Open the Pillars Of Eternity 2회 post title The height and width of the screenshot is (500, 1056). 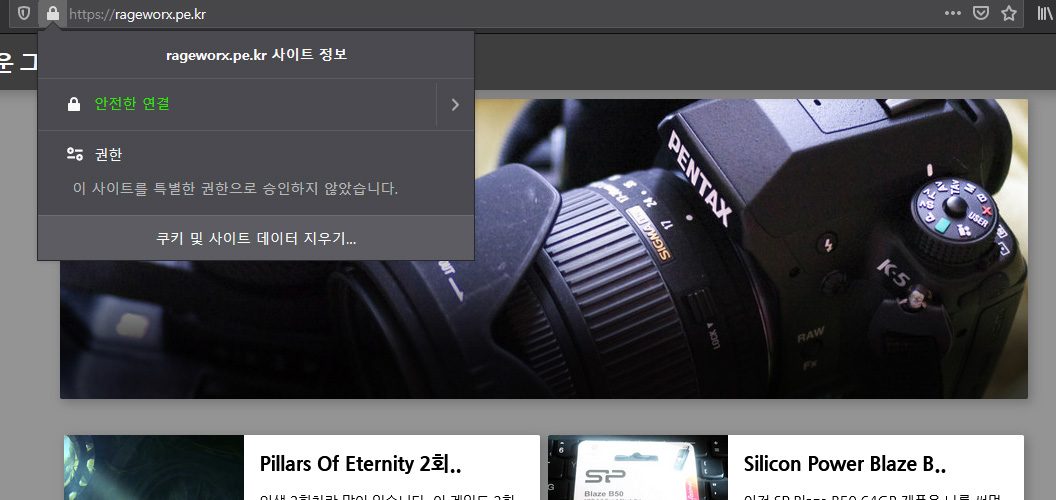click(360, 464)
